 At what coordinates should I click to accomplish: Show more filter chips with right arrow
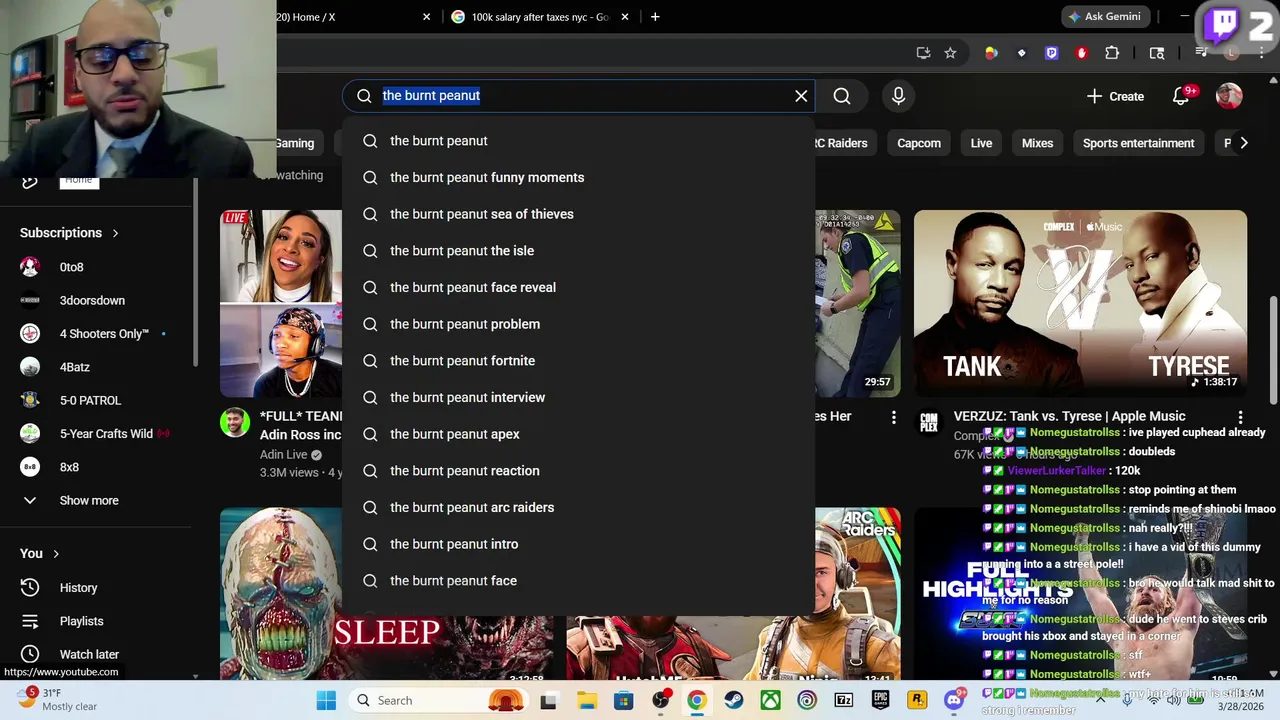tap(1243, 143)
